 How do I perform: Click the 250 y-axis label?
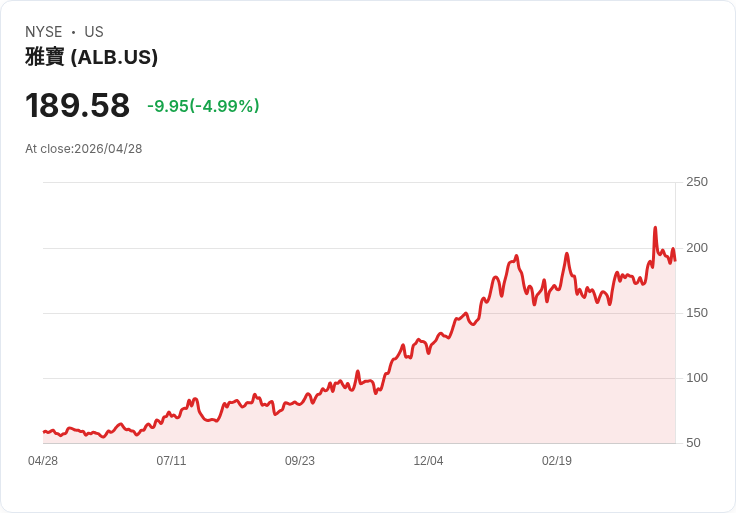point(697,182)
